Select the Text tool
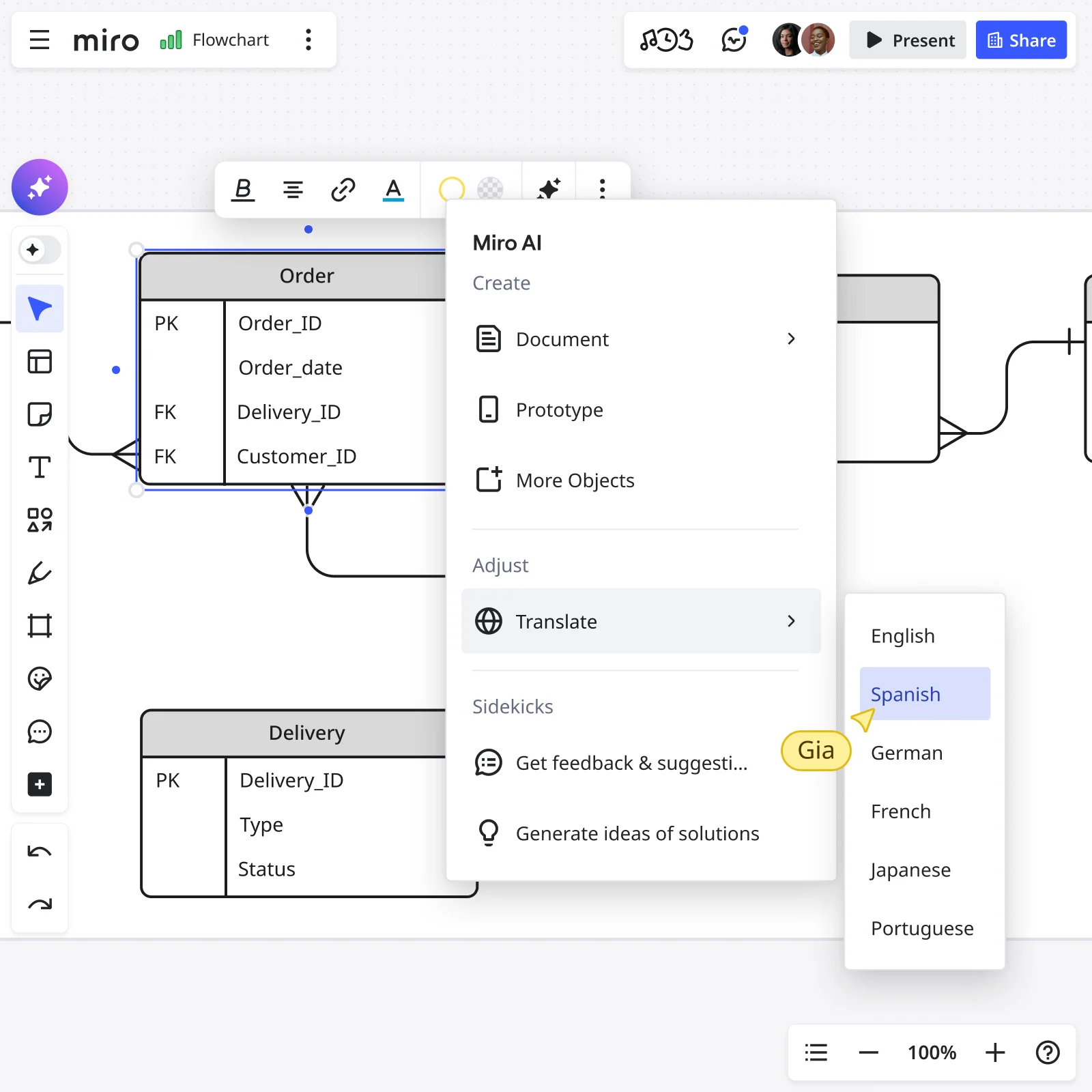This screenshot has height=1092, width=1092. 40,467
